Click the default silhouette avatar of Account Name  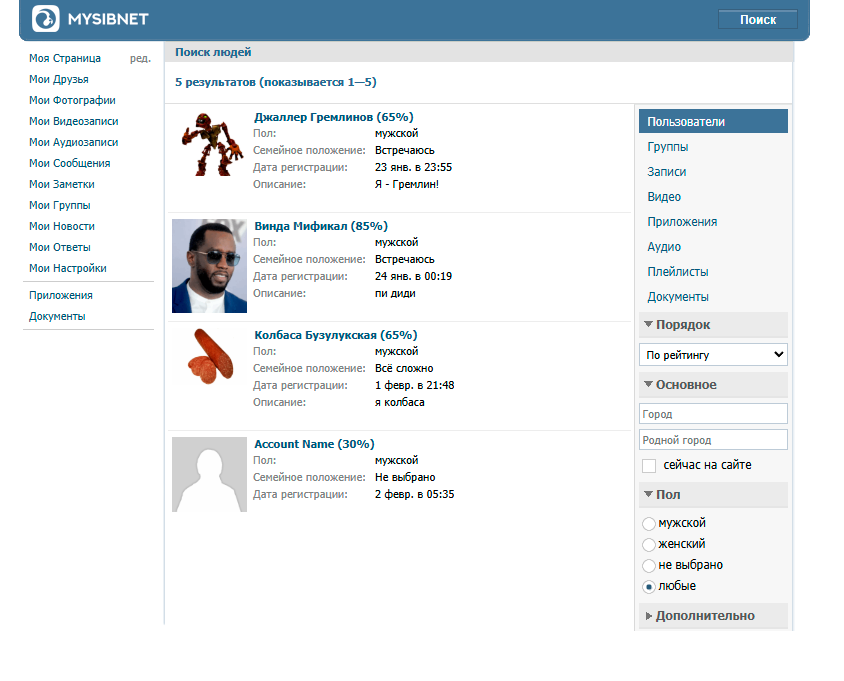point(209,474)
